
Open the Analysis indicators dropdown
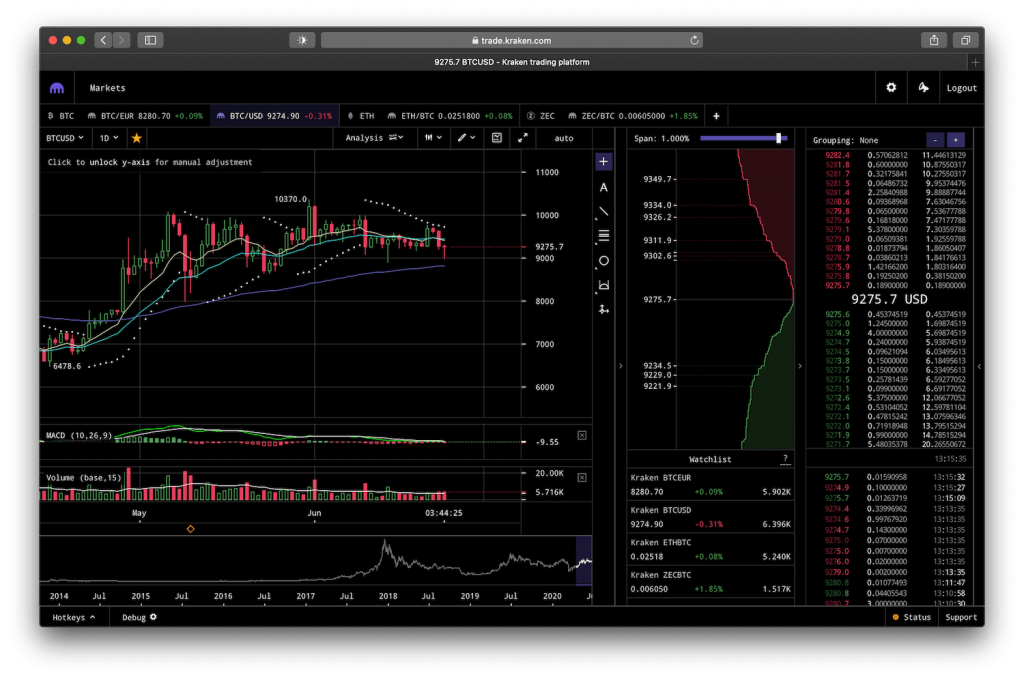tap(374, 138)
